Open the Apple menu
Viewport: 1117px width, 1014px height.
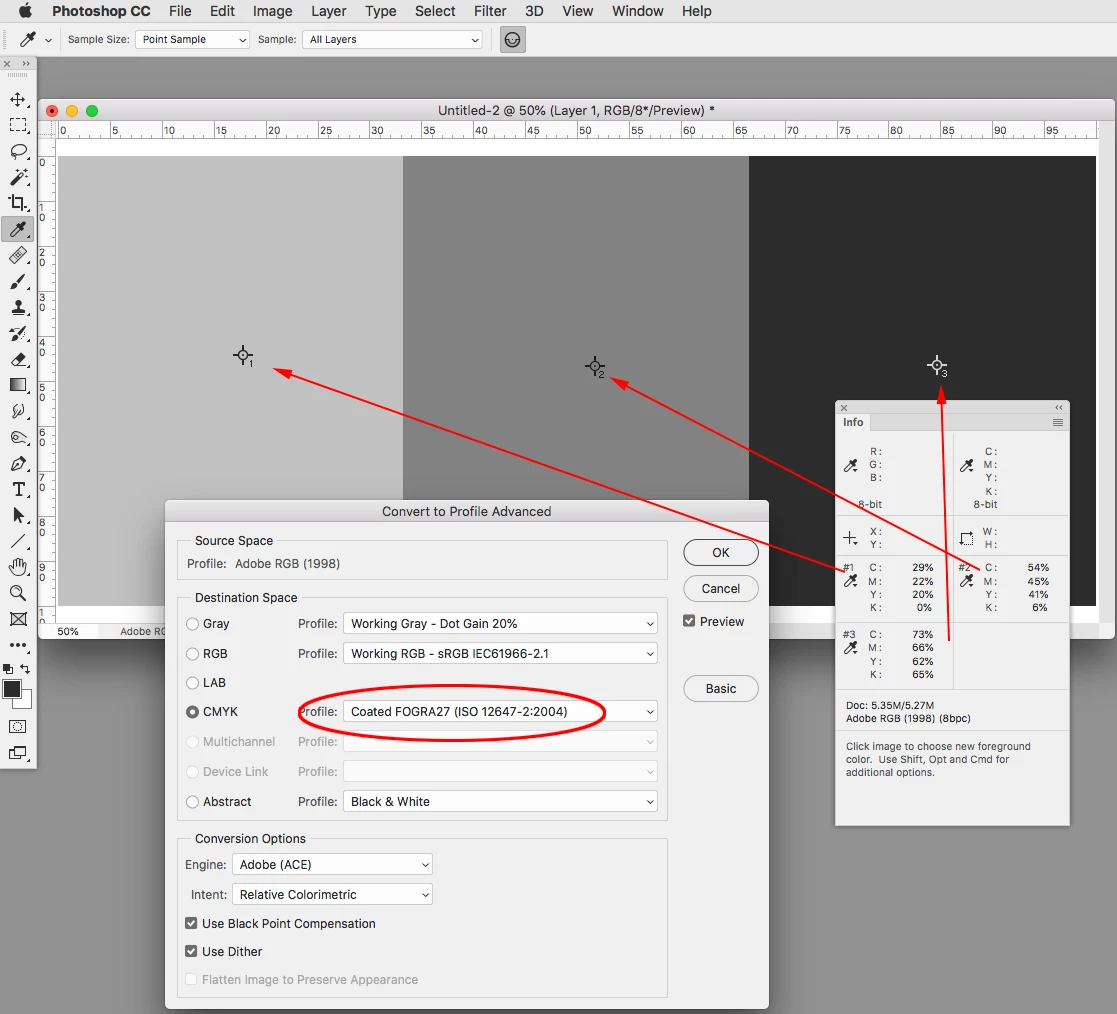(x=25, y=11)
